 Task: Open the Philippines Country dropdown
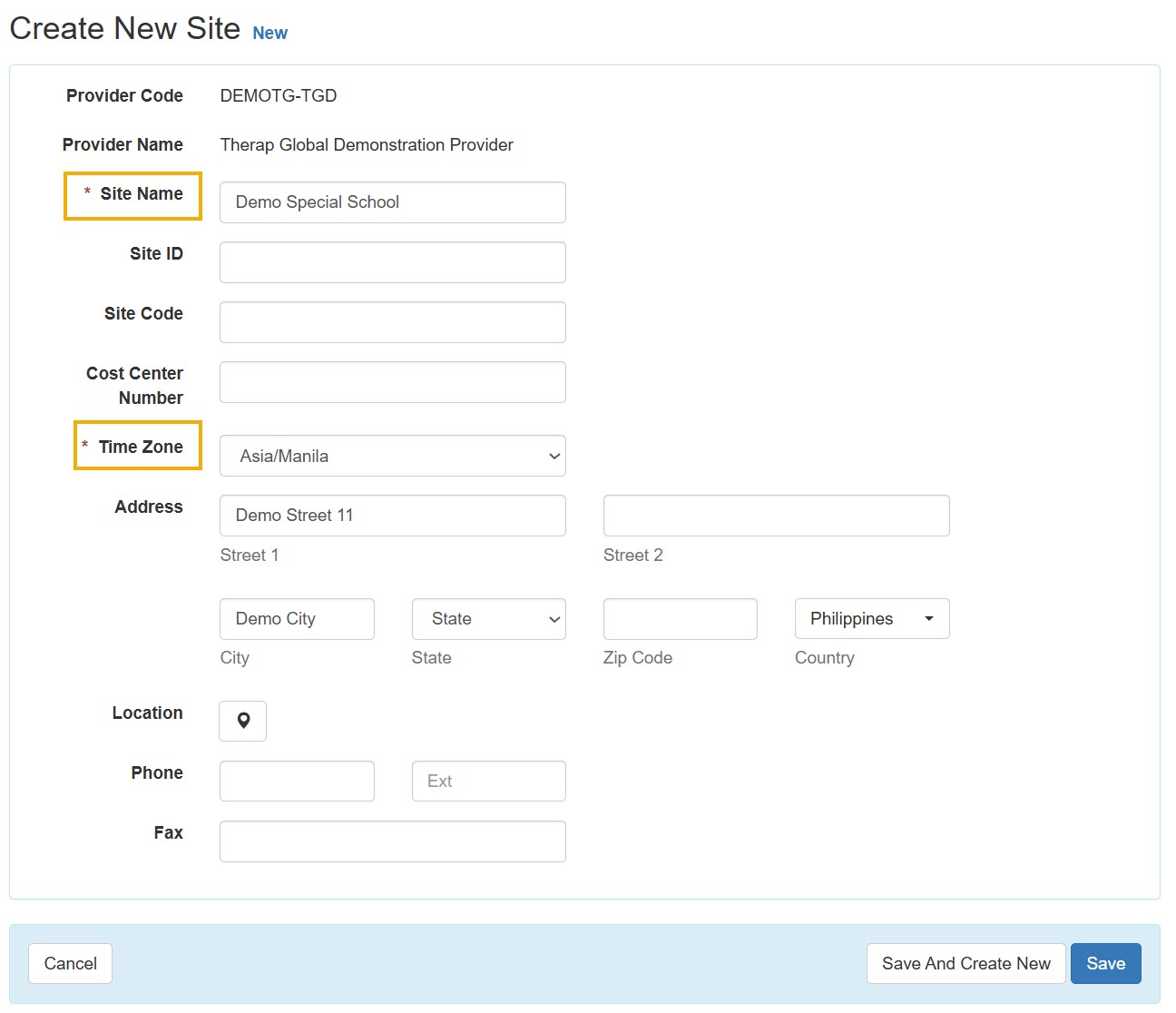pos(871,619)
